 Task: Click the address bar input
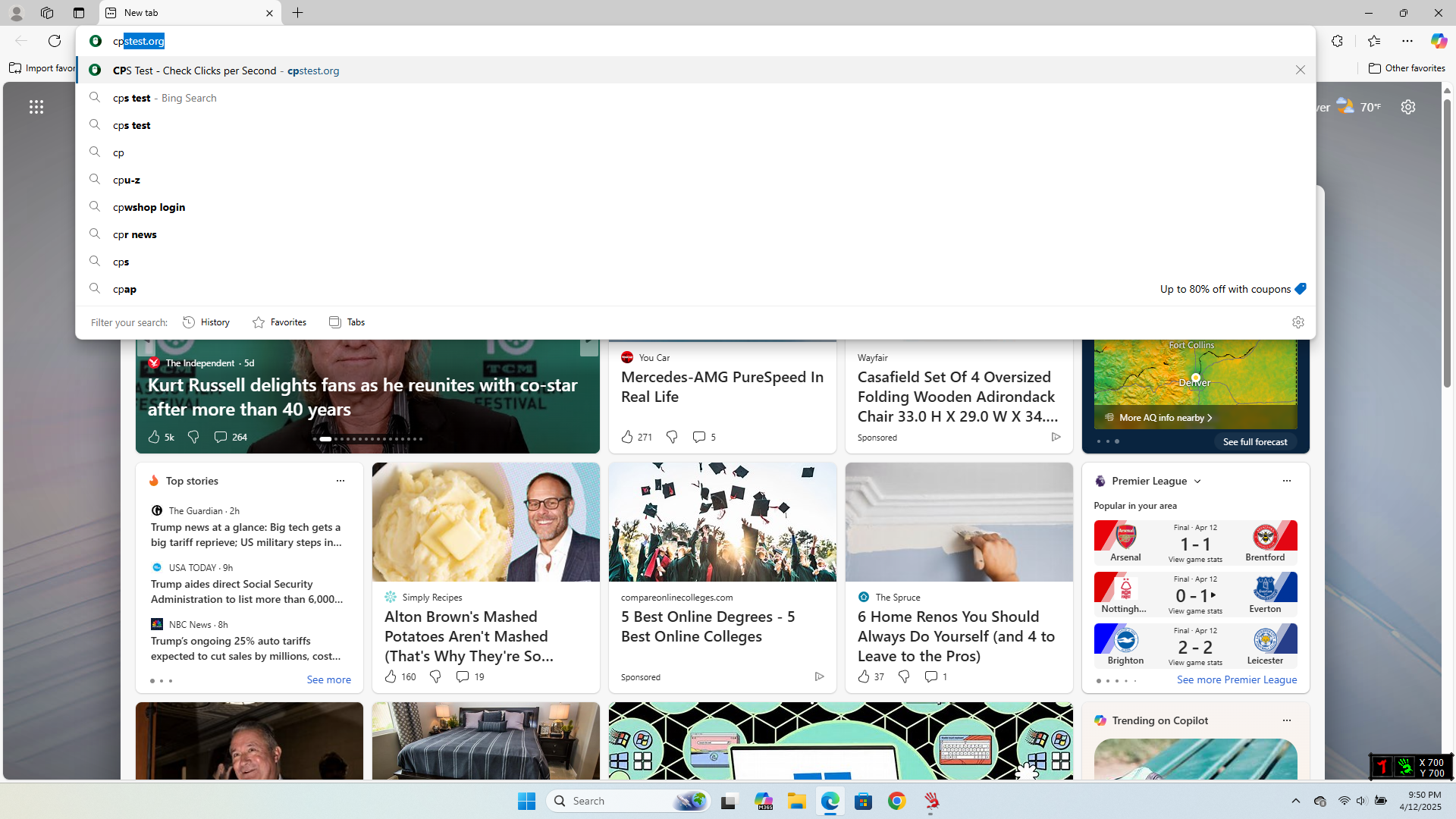click(x=695, y=41)
